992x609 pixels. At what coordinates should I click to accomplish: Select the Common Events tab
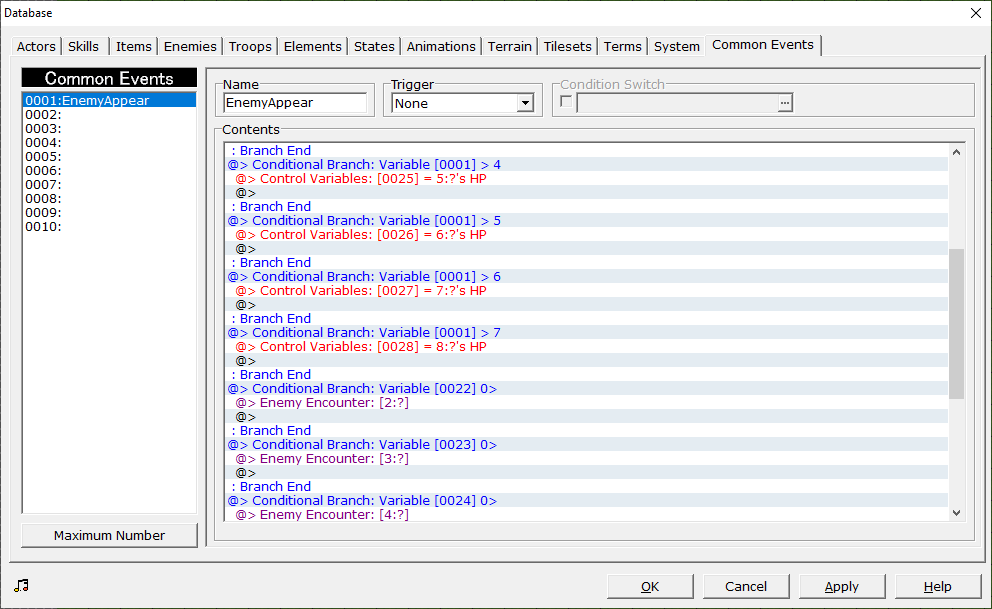[763, 45]
